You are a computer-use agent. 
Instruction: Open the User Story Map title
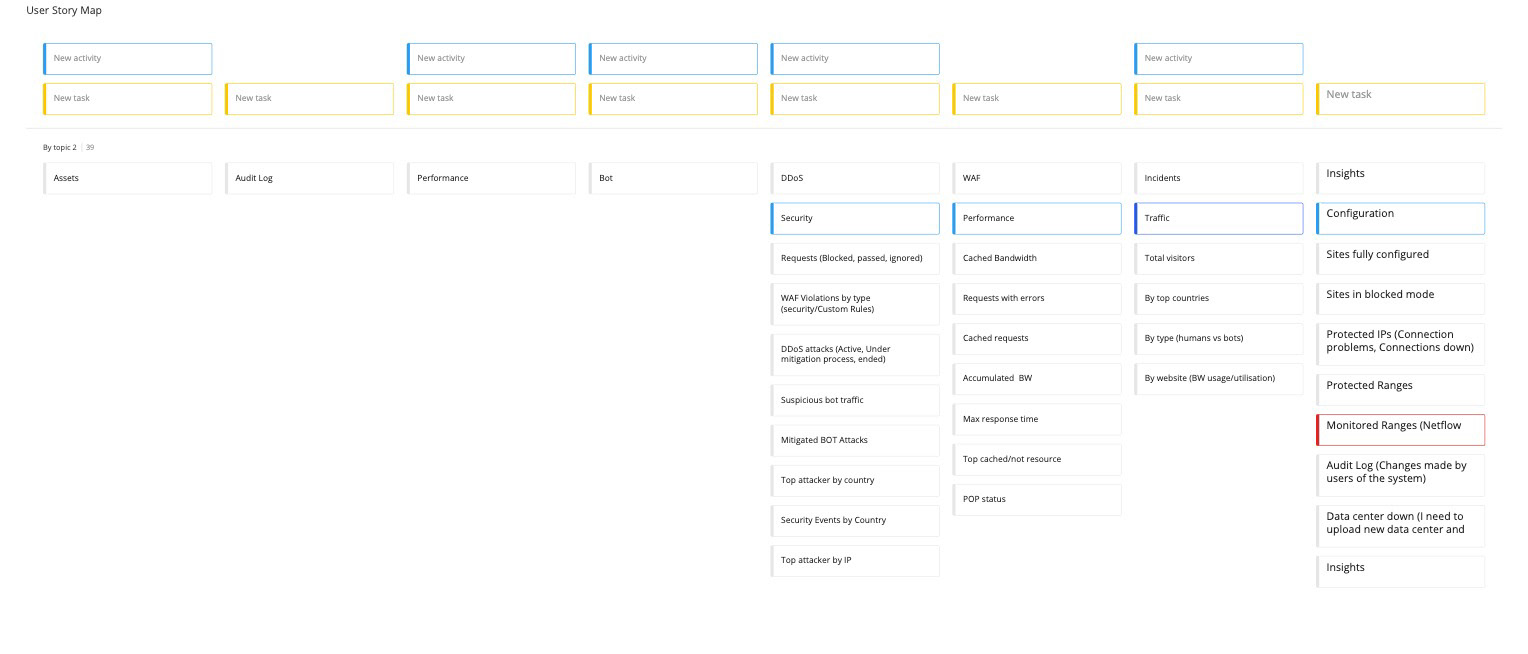click(64, 10)
